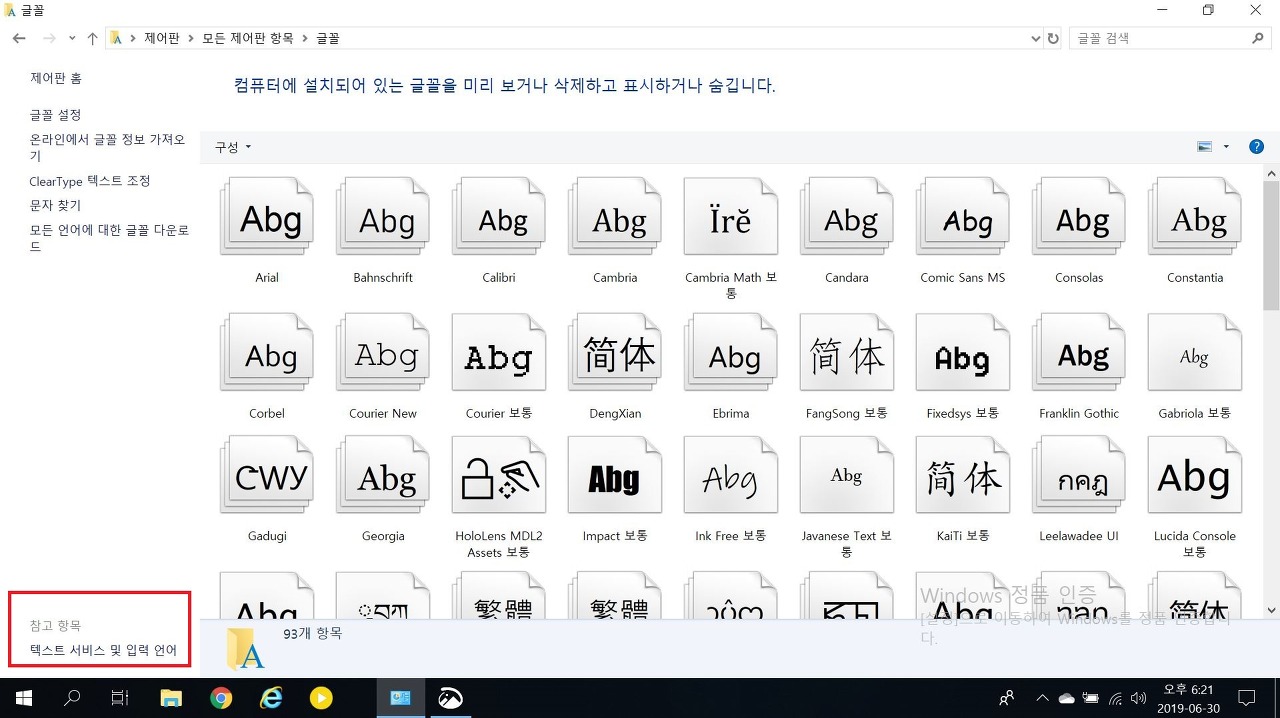
Task: Open the HoloLens MDL2 Assets font
Action: tap(499, 477)
